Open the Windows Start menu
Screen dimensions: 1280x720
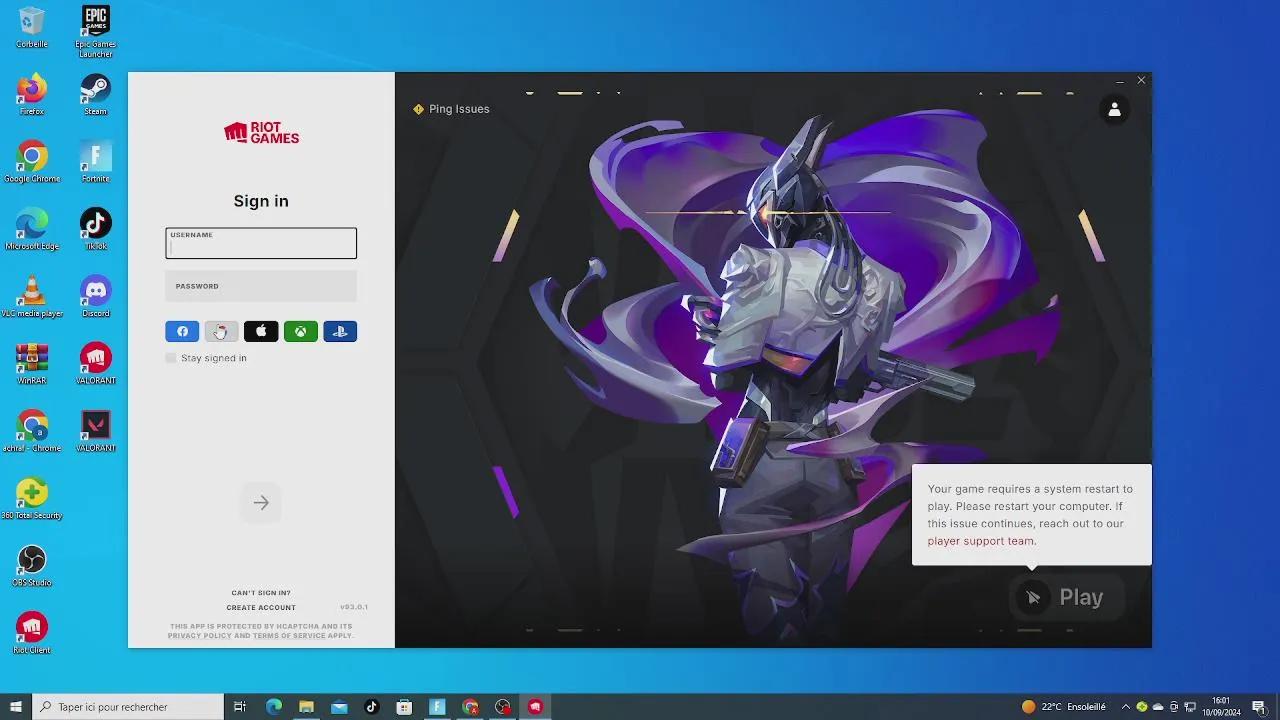coord(16,707)
